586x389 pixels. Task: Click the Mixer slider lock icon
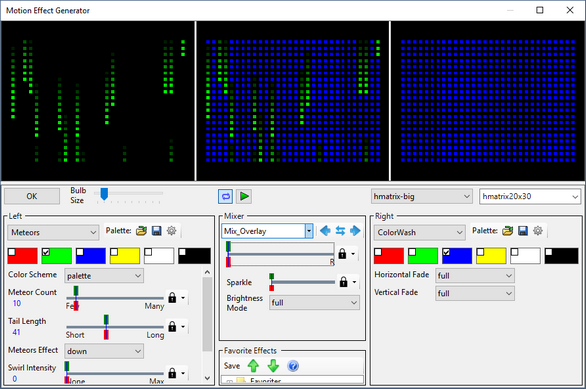click(342, 254)
